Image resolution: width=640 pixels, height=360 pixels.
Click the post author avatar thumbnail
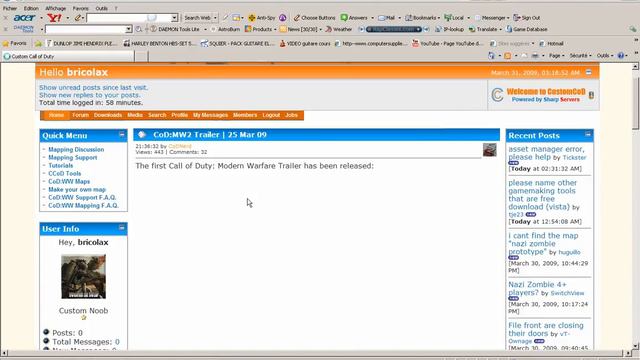489,149
